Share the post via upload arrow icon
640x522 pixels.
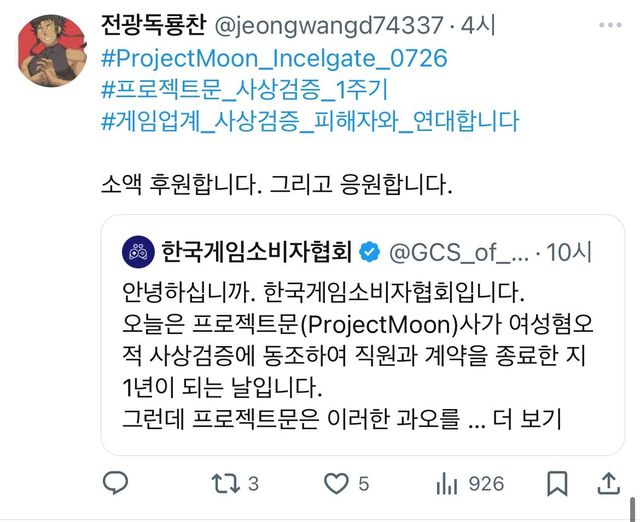[x=609, y=484]
